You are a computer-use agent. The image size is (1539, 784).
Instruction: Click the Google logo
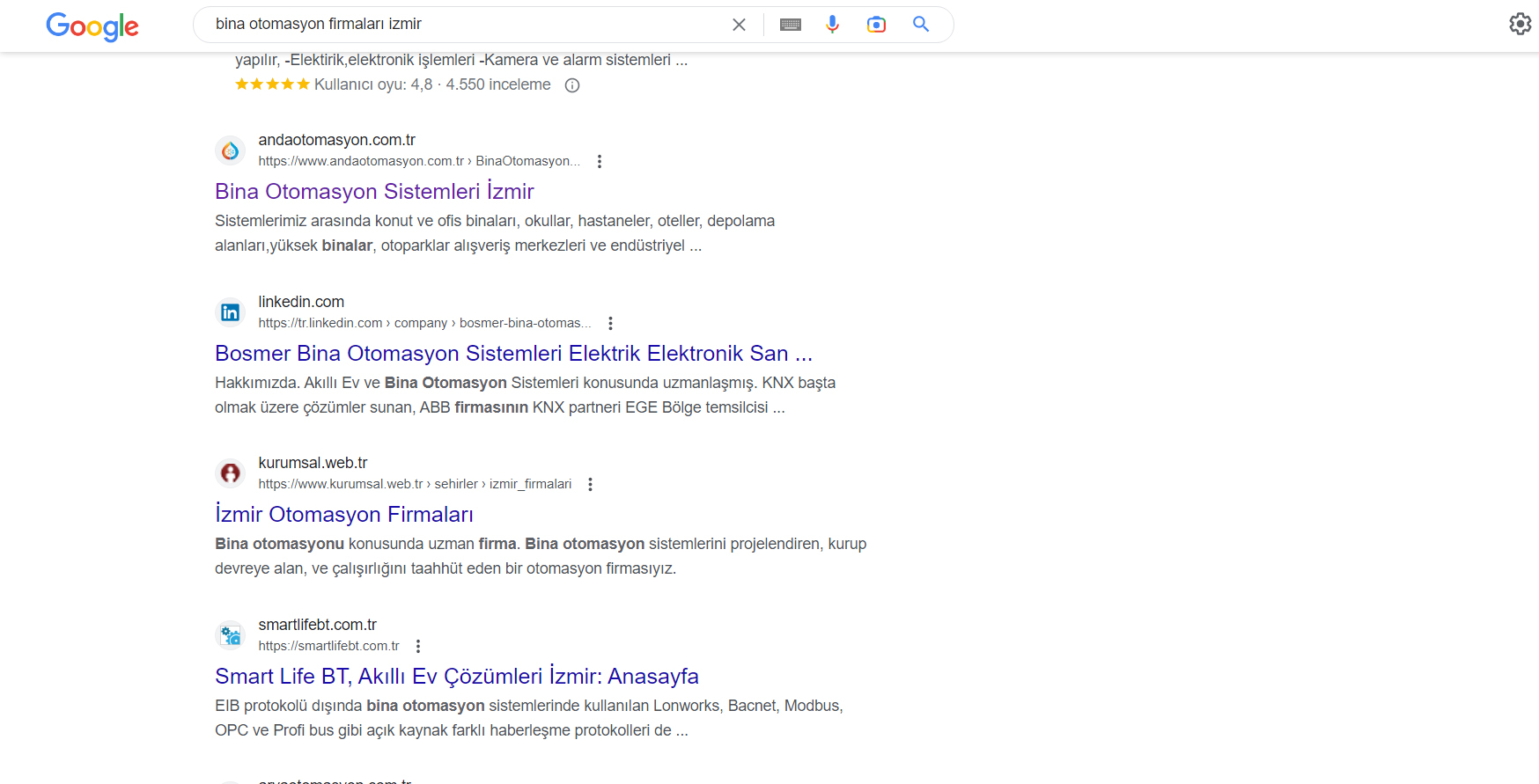click(92, 26)
